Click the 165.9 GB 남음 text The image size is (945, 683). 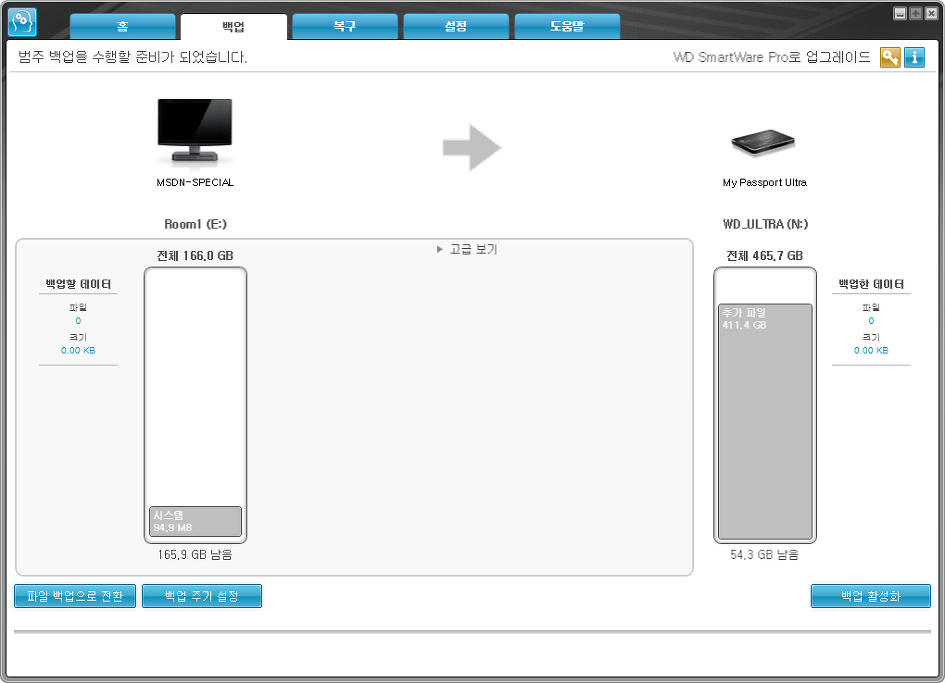pyautogui.click(x=195, y=555)
